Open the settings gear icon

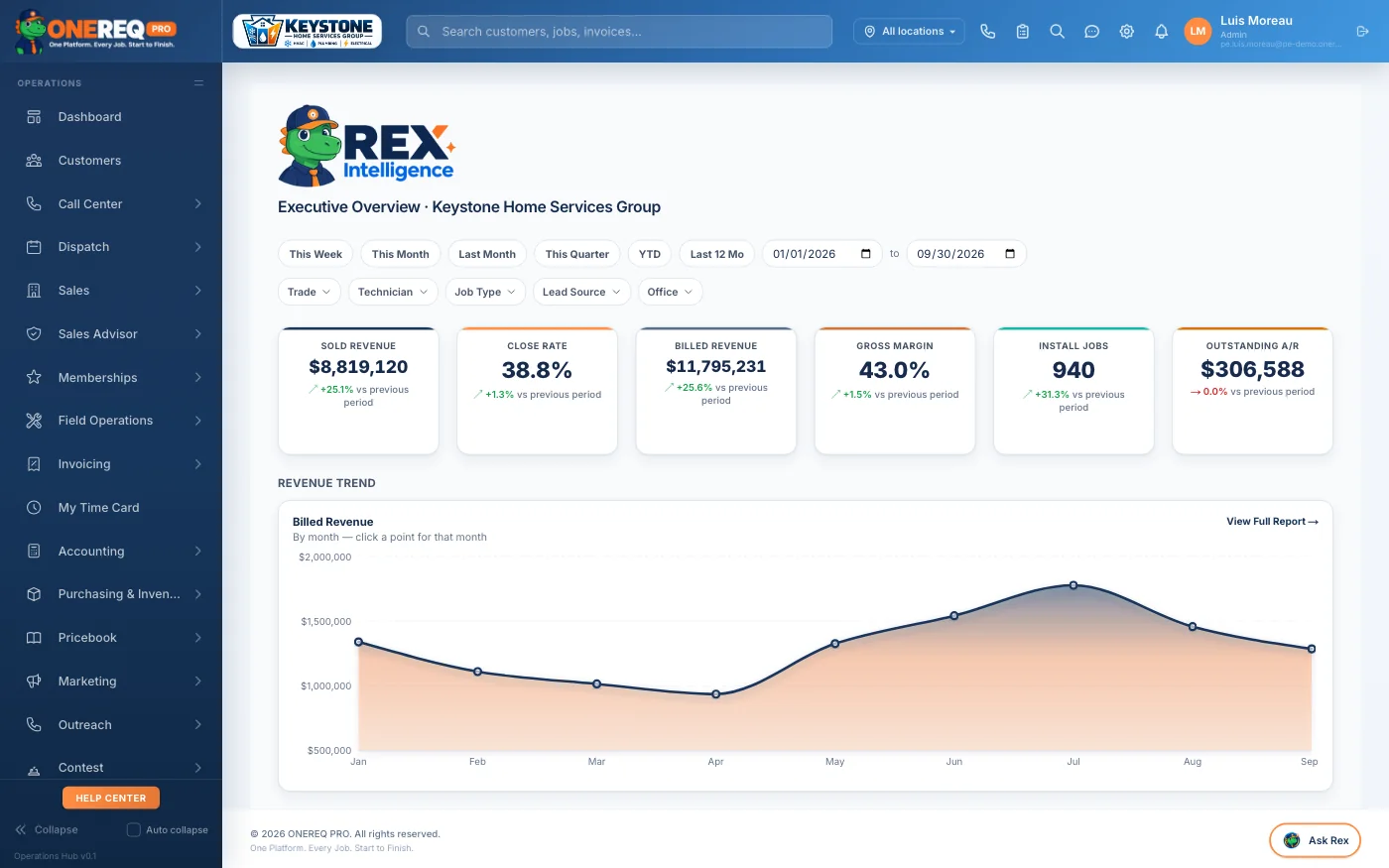tap(1127, 32)
